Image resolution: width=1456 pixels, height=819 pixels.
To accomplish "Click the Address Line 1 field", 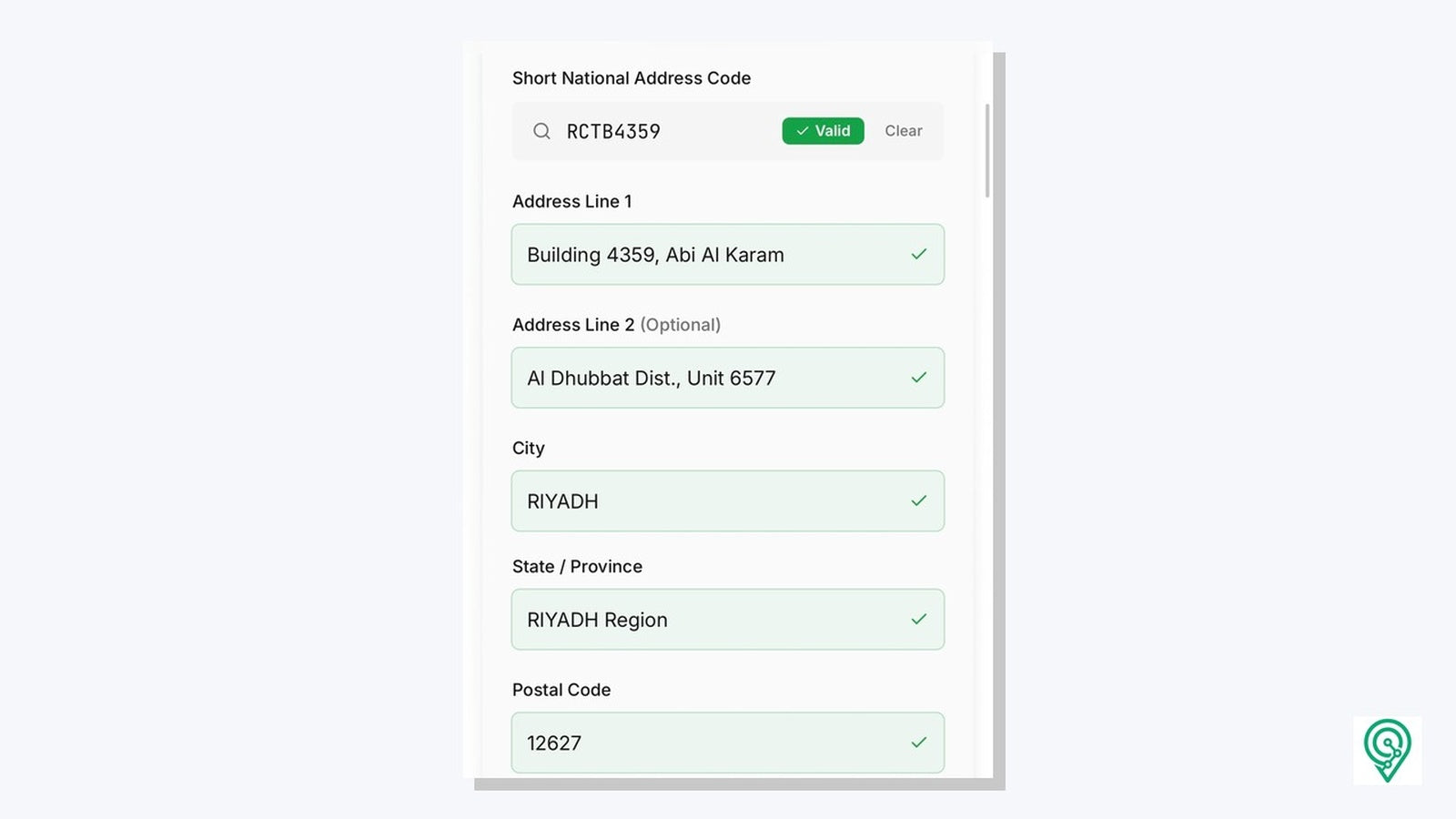I will click(728, 255).
